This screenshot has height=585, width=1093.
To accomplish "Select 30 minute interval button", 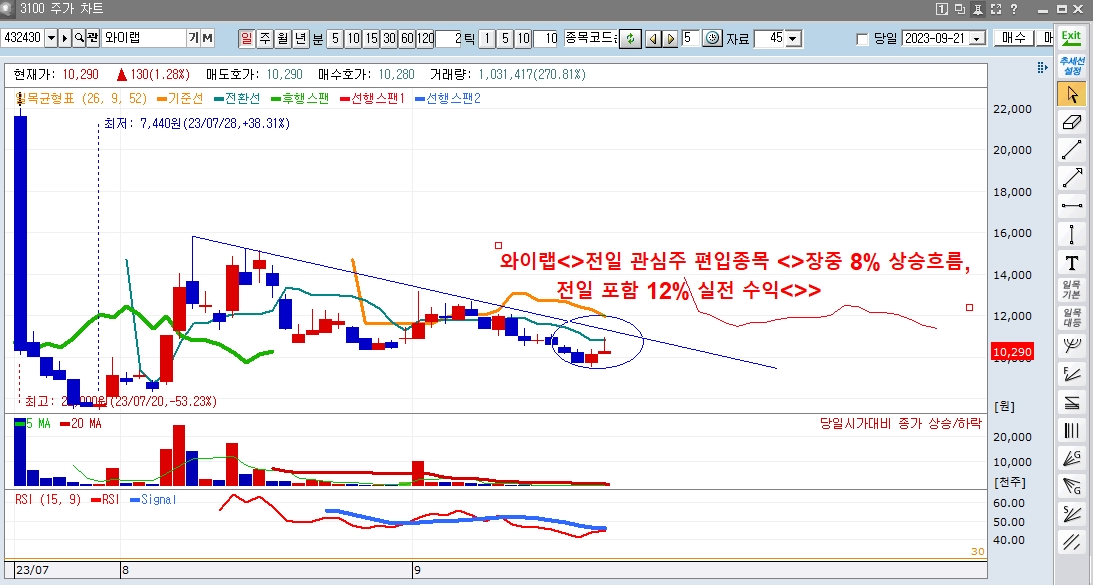I will (389, 38).
